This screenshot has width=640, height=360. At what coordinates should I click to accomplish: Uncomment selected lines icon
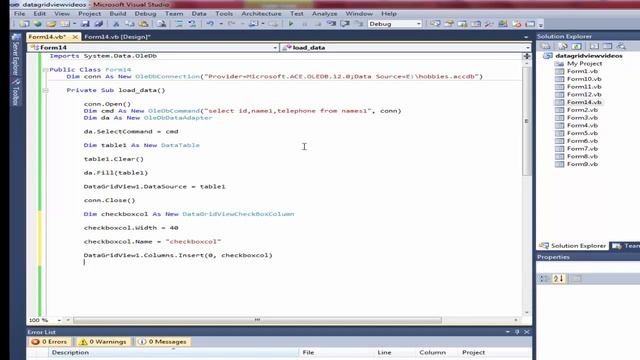click(x=192, y=24)
